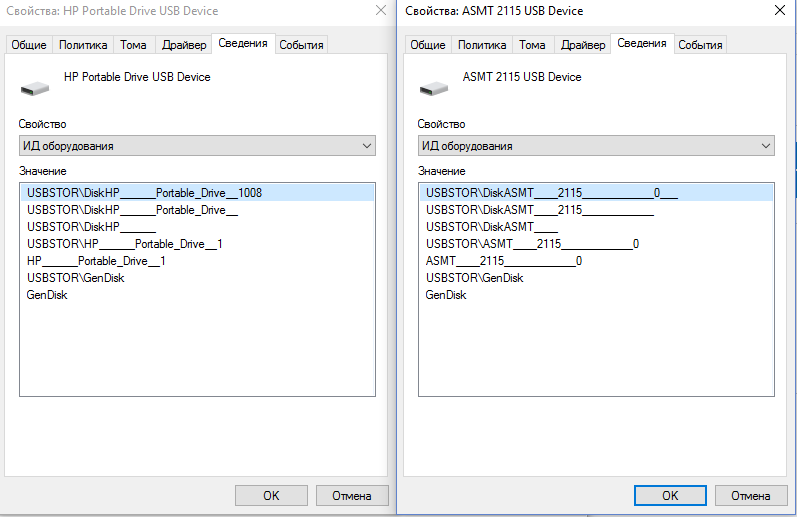Close the ASMT 2115 properties window
The image size is (797, 517).
(x=778, y=11)
